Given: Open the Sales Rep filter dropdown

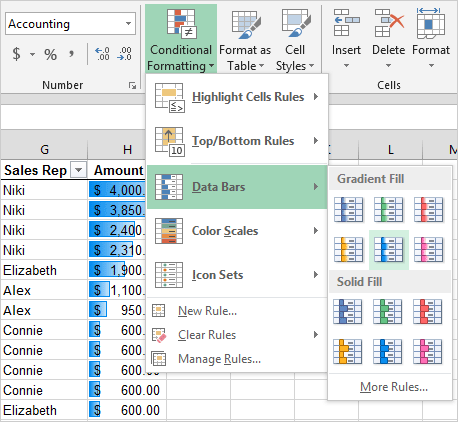Looking at the screenshot, I should [79, 170].
